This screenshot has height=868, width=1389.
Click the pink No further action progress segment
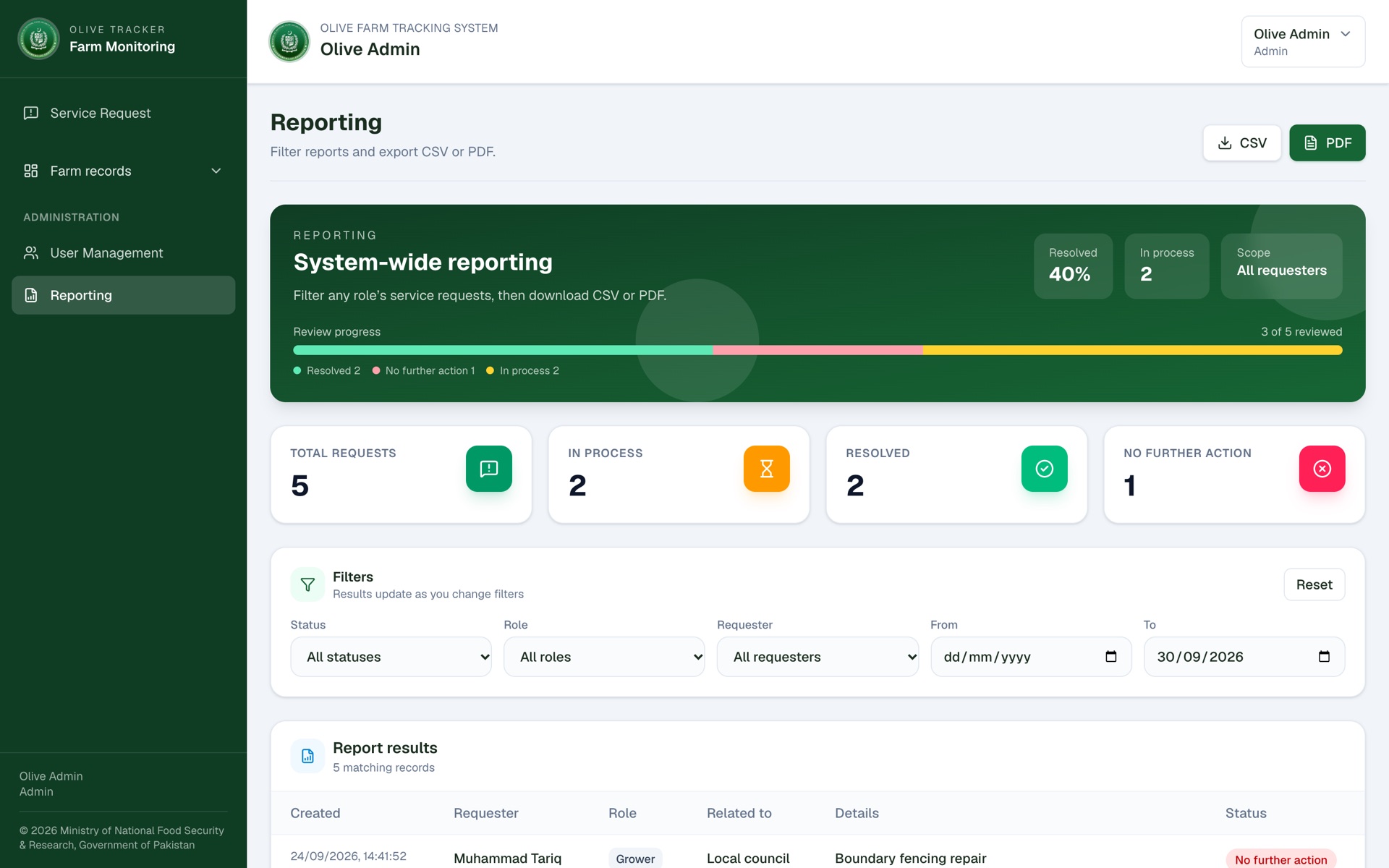pos(817,350)
